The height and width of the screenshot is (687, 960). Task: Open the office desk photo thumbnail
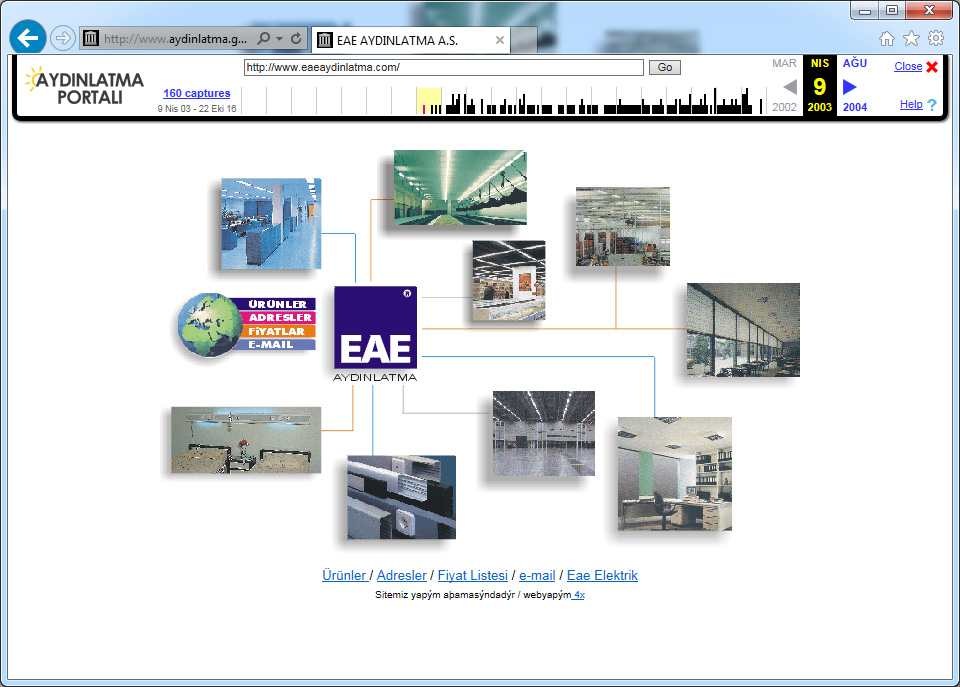point(675,474)
